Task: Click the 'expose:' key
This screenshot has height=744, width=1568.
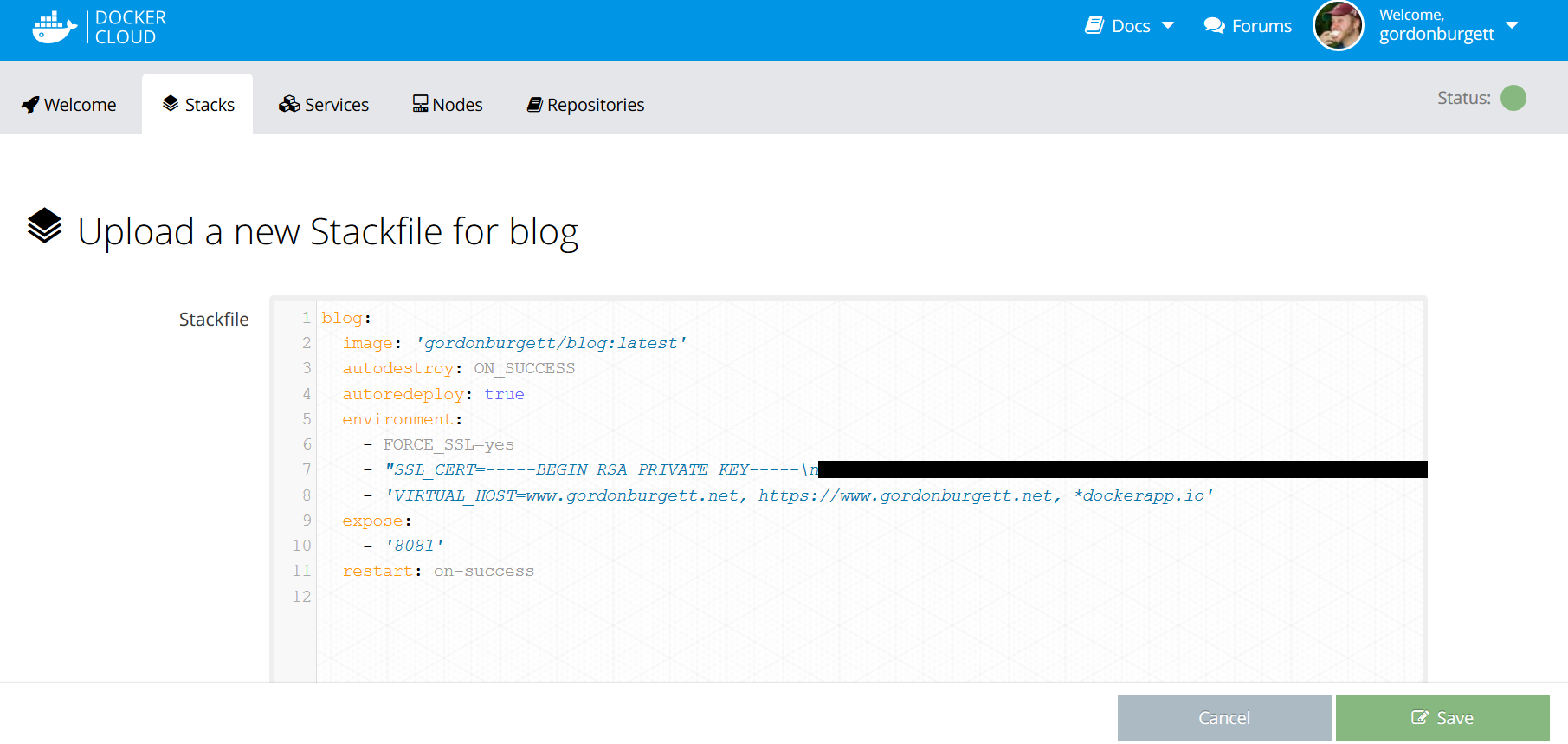Action: click(x=377, y=521)
